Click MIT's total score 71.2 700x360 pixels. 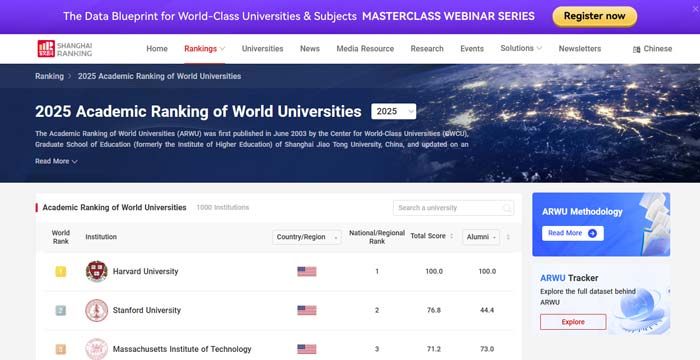[434, 349]
